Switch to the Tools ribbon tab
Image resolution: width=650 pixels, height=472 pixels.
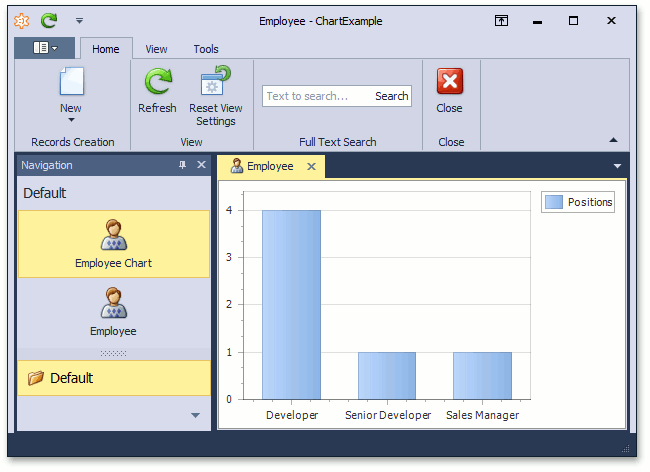point(206,49)
